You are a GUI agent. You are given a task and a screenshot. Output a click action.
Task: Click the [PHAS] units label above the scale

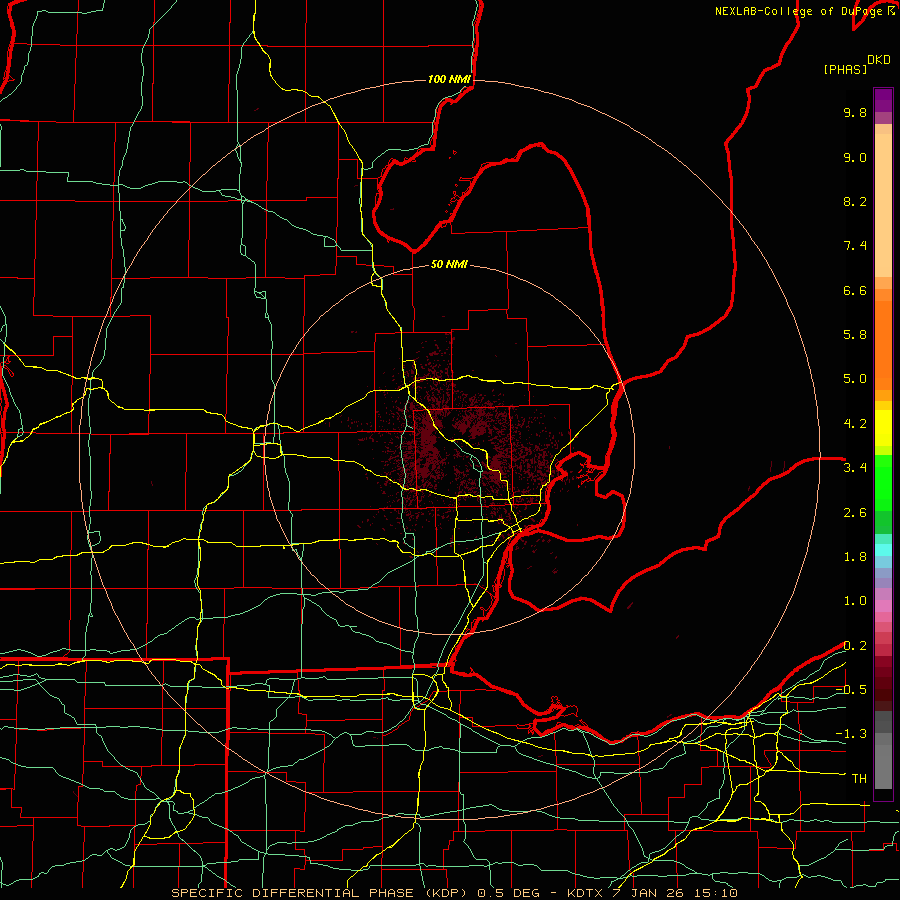845,70
